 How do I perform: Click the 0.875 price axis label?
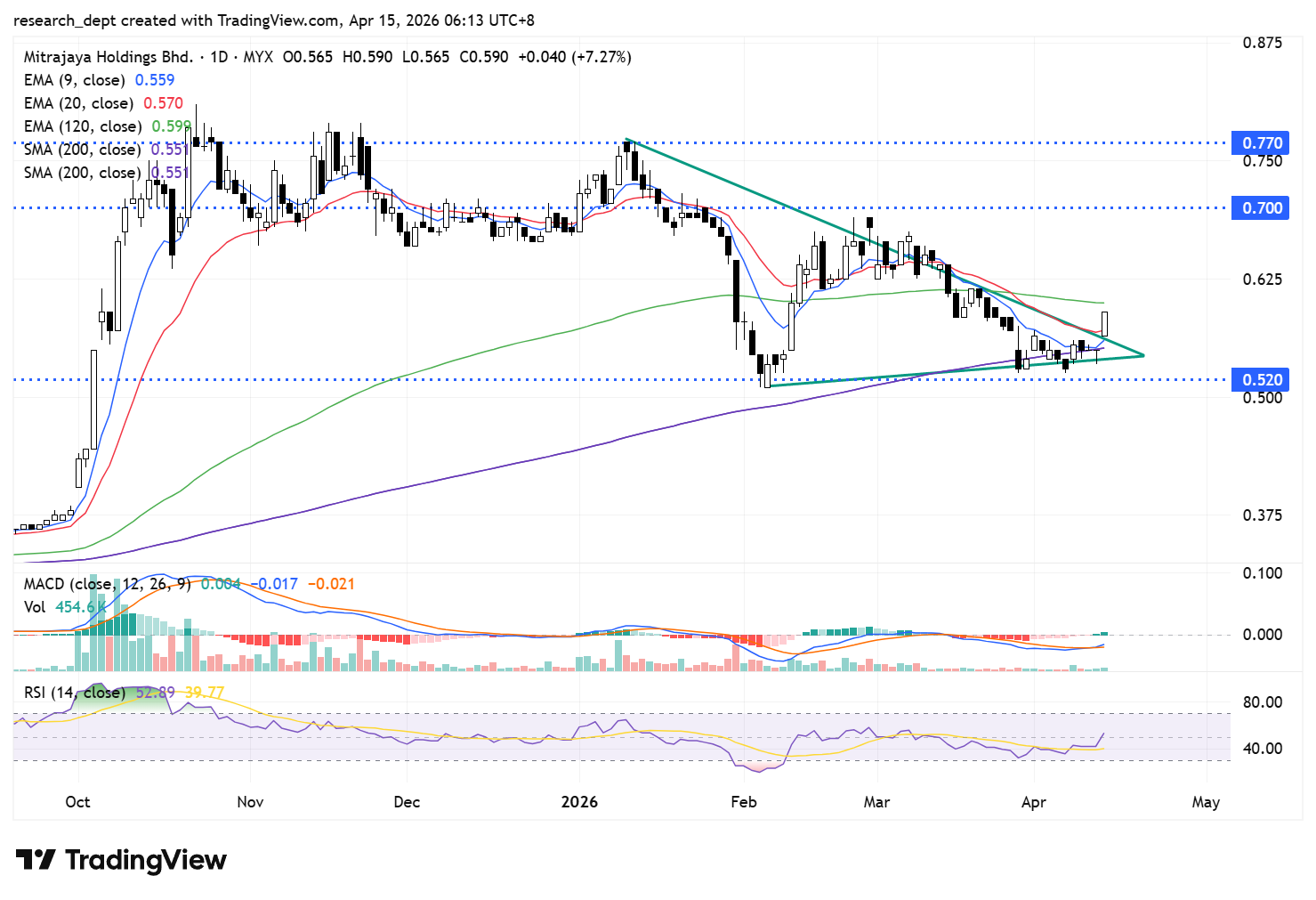tap(1262, 43)
